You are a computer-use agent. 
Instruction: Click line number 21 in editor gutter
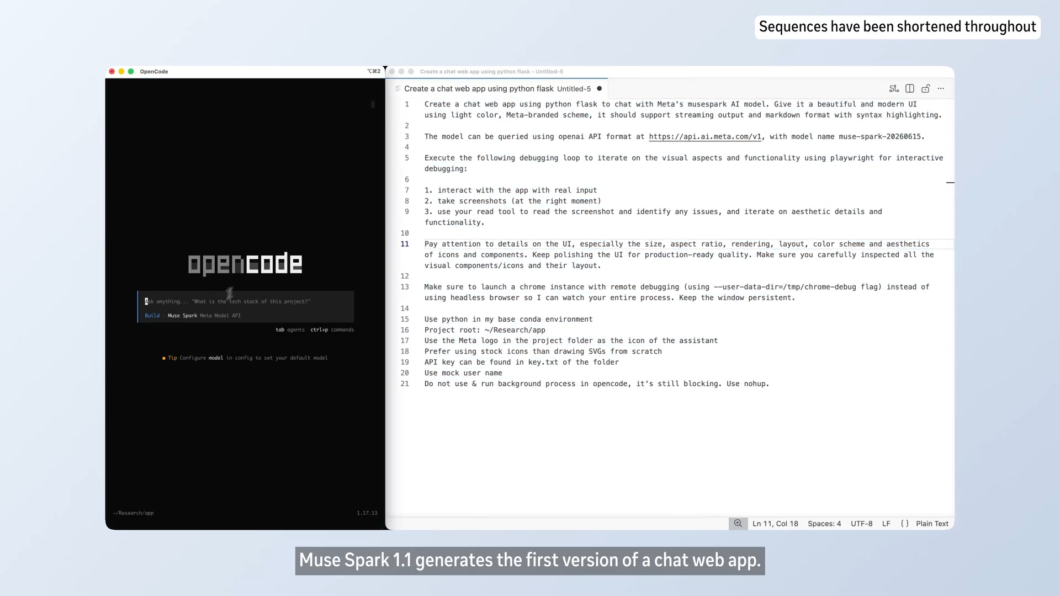point(404,384)
